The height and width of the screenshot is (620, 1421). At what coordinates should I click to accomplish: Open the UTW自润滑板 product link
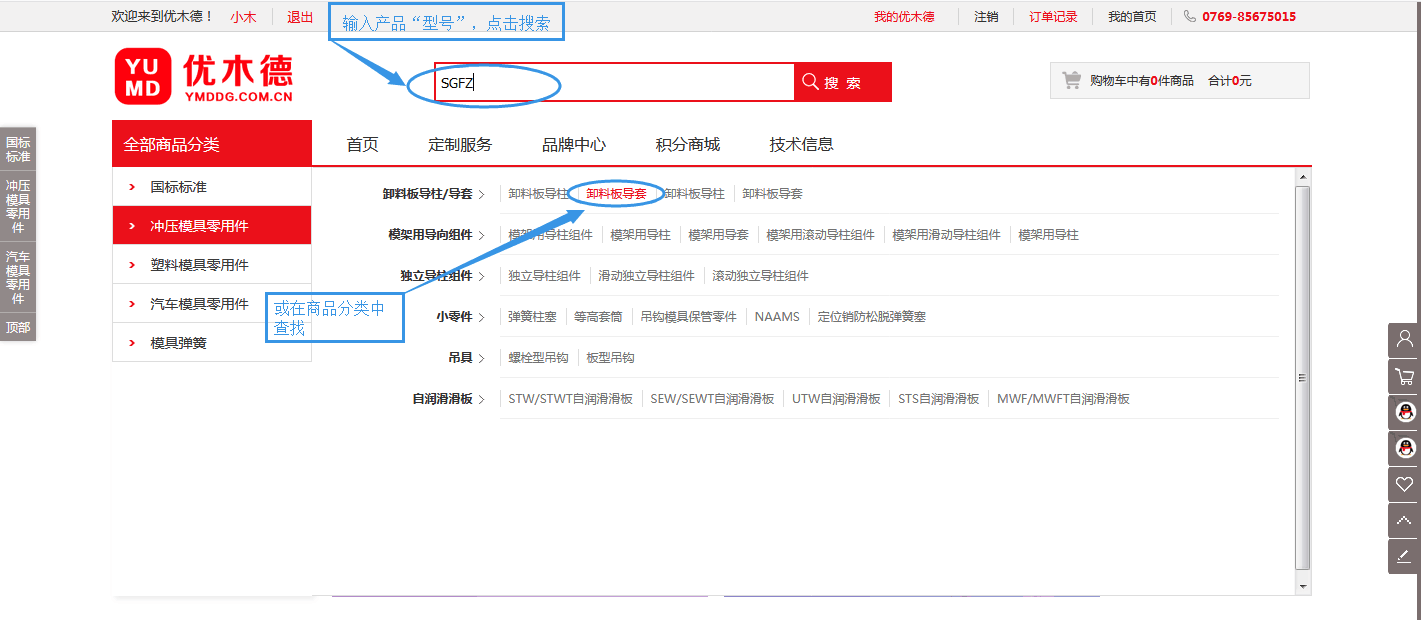point(836,399)
